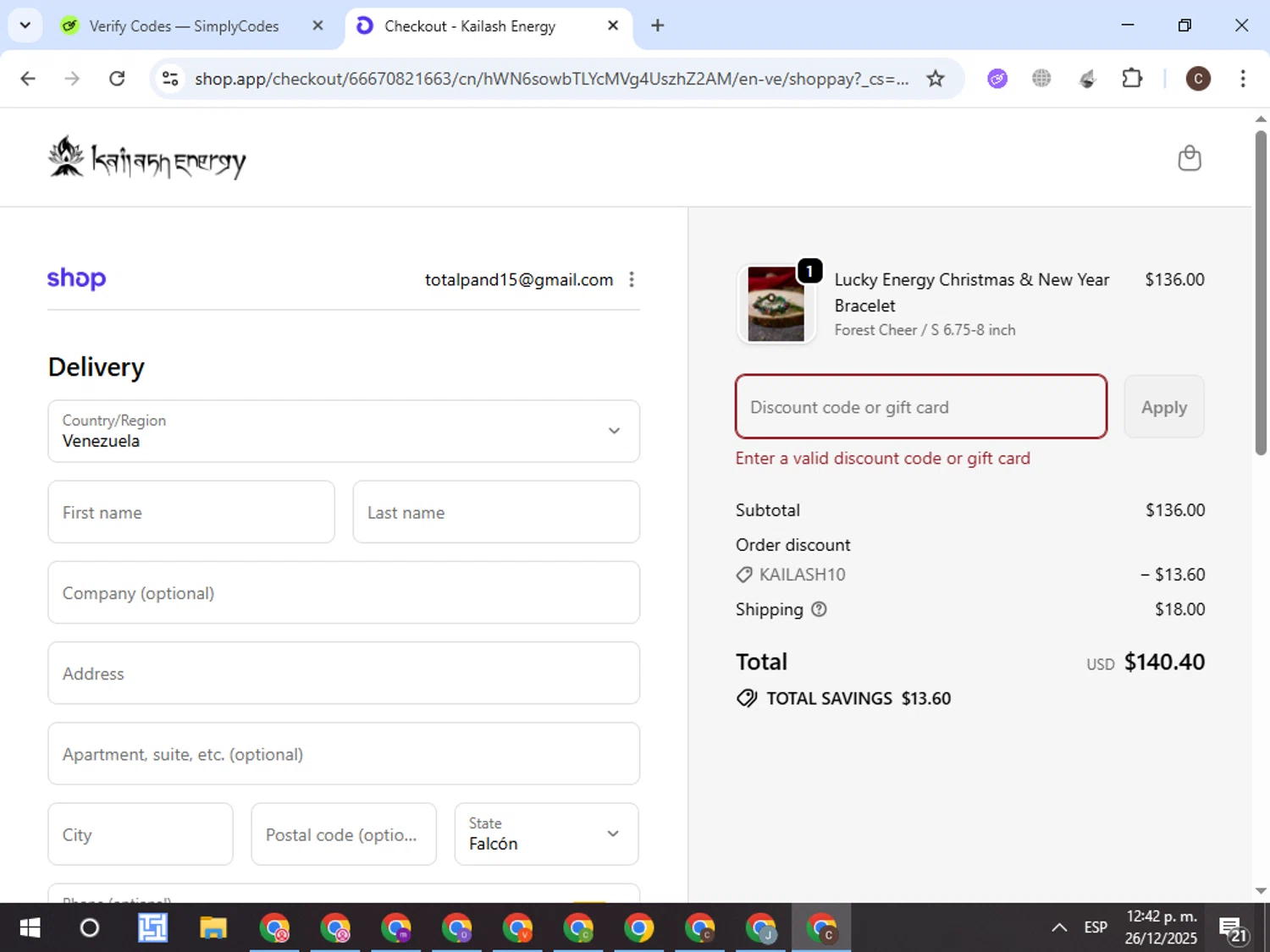The width and height of the screenshot is (1270, 952).
Task: Open the taskbar clock showing 12:42 p. m.
Action: click(x=1161, y=927)
